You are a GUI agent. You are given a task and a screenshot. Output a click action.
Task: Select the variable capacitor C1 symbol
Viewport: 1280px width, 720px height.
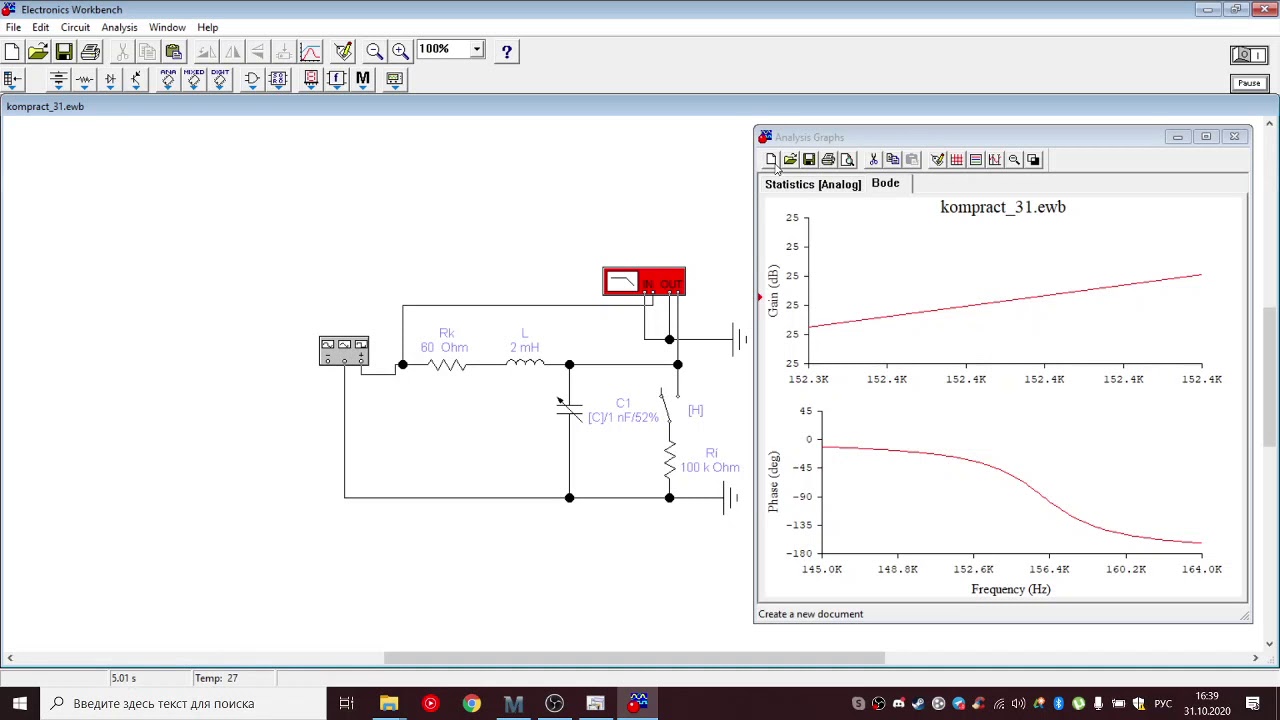[569, 408]
